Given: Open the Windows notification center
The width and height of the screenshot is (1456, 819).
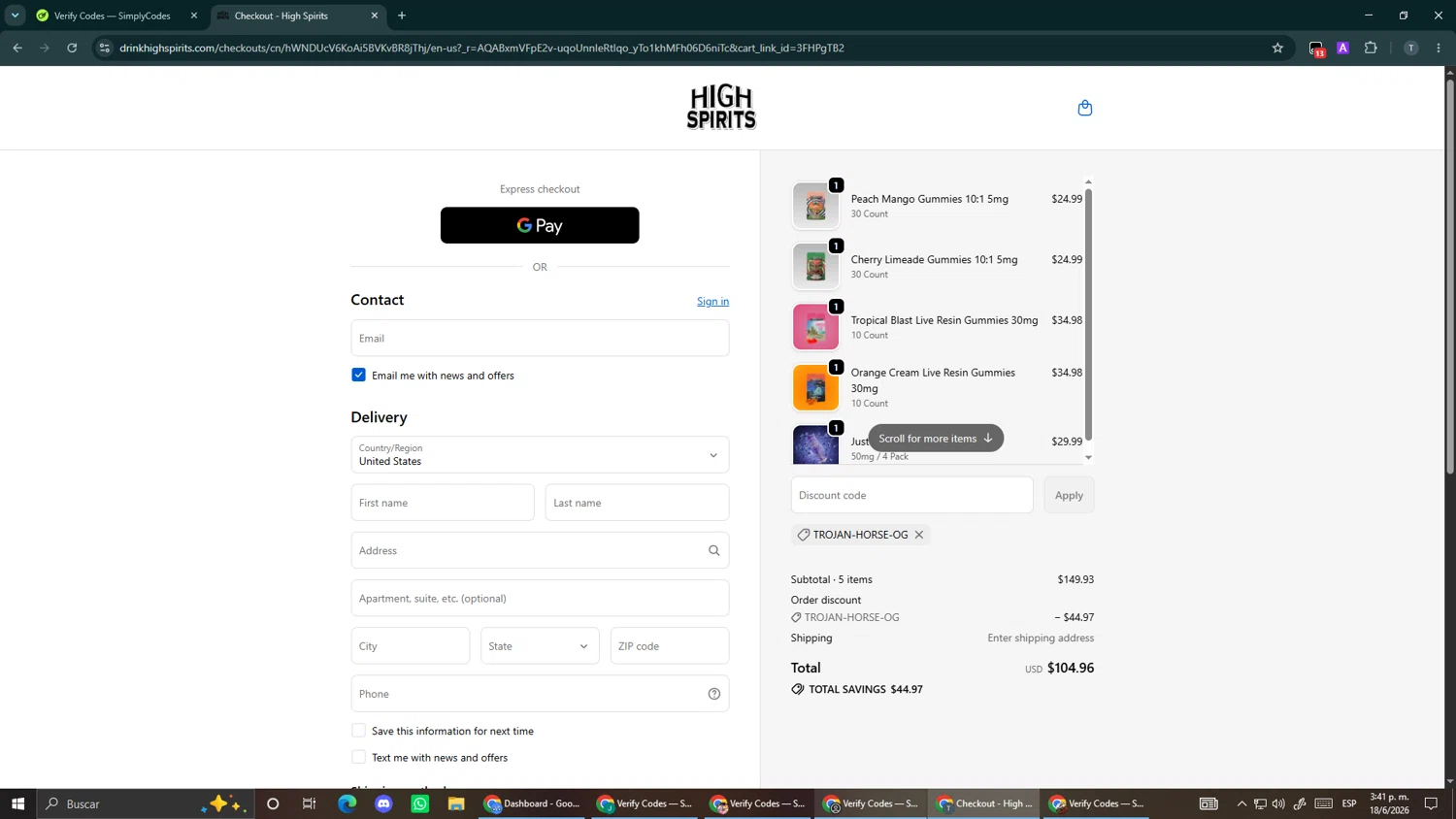Looking at the screenshot, I should 1431,803.
